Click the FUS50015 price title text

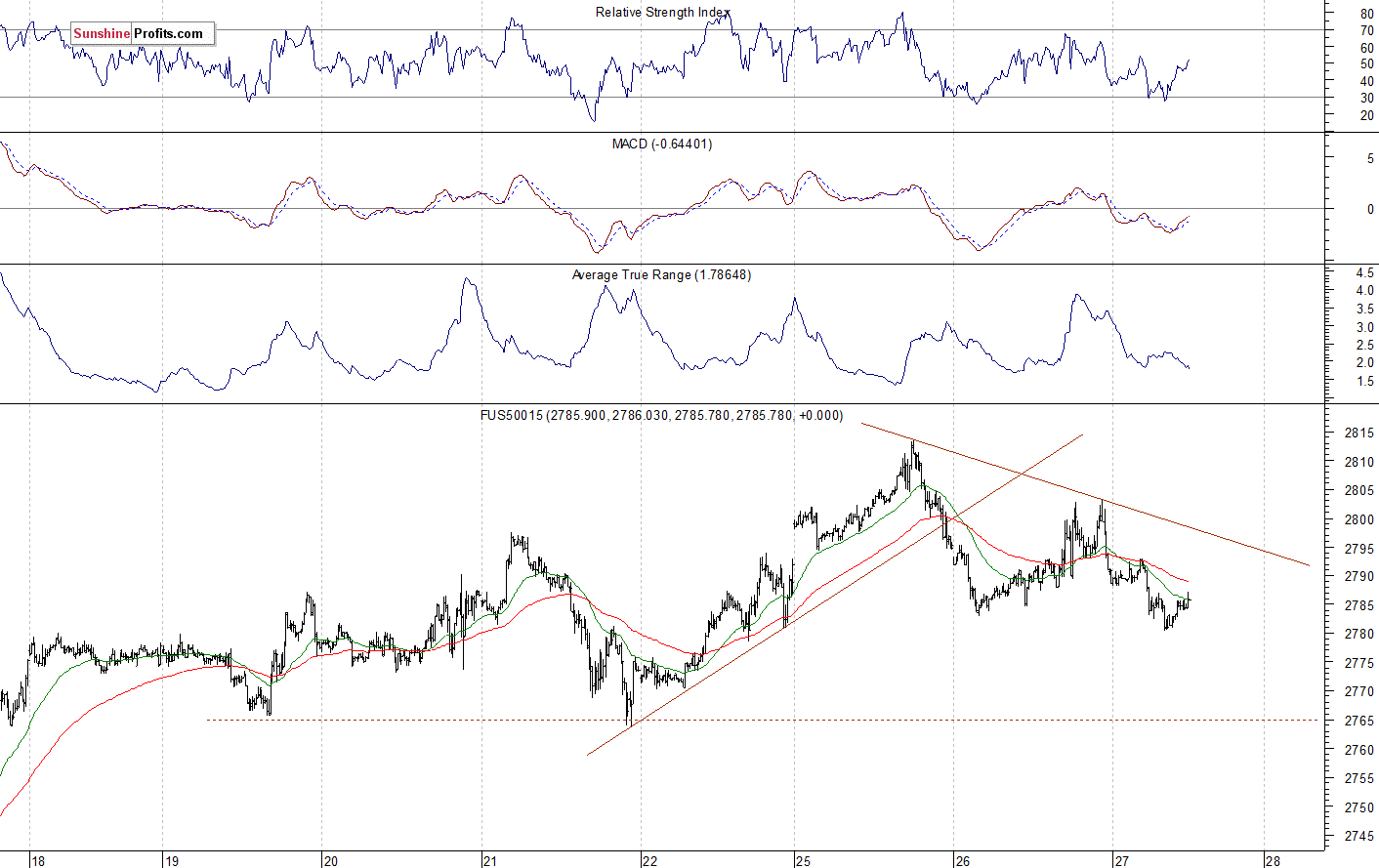coord(661,415)
